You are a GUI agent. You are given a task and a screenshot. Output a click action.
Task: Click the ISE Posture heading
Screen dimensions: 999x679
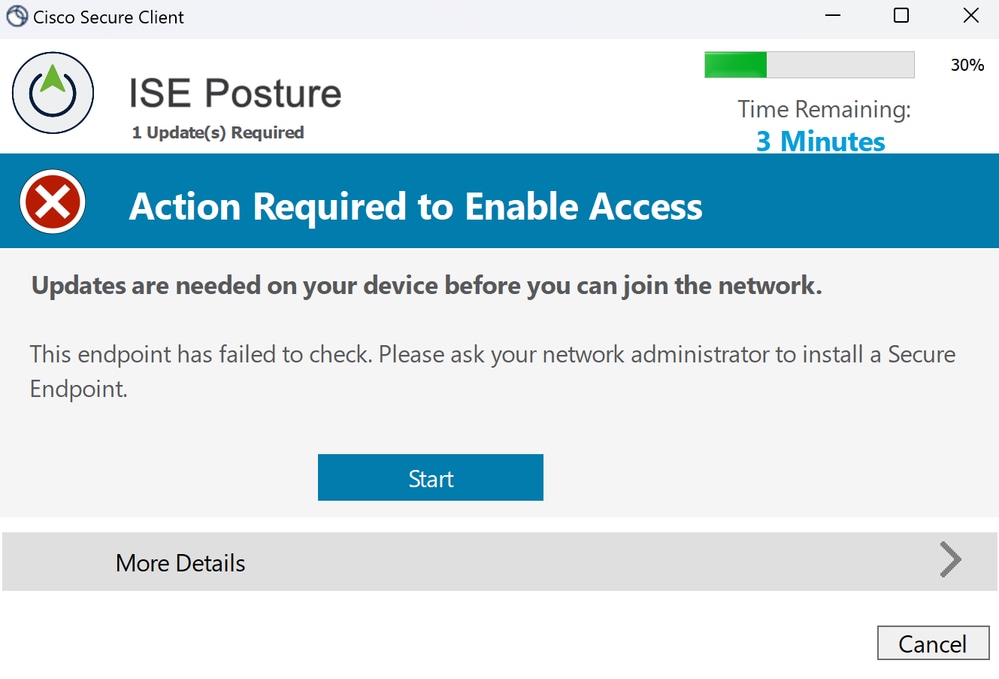(x=235, y=94)
